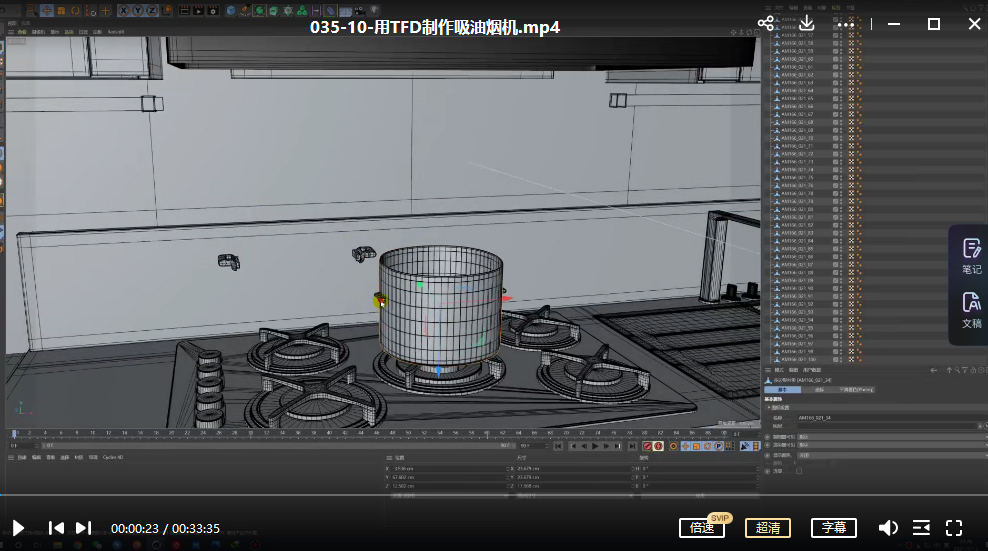
Task: Open the 倍速 playback speed options
Action: point(702,527)
